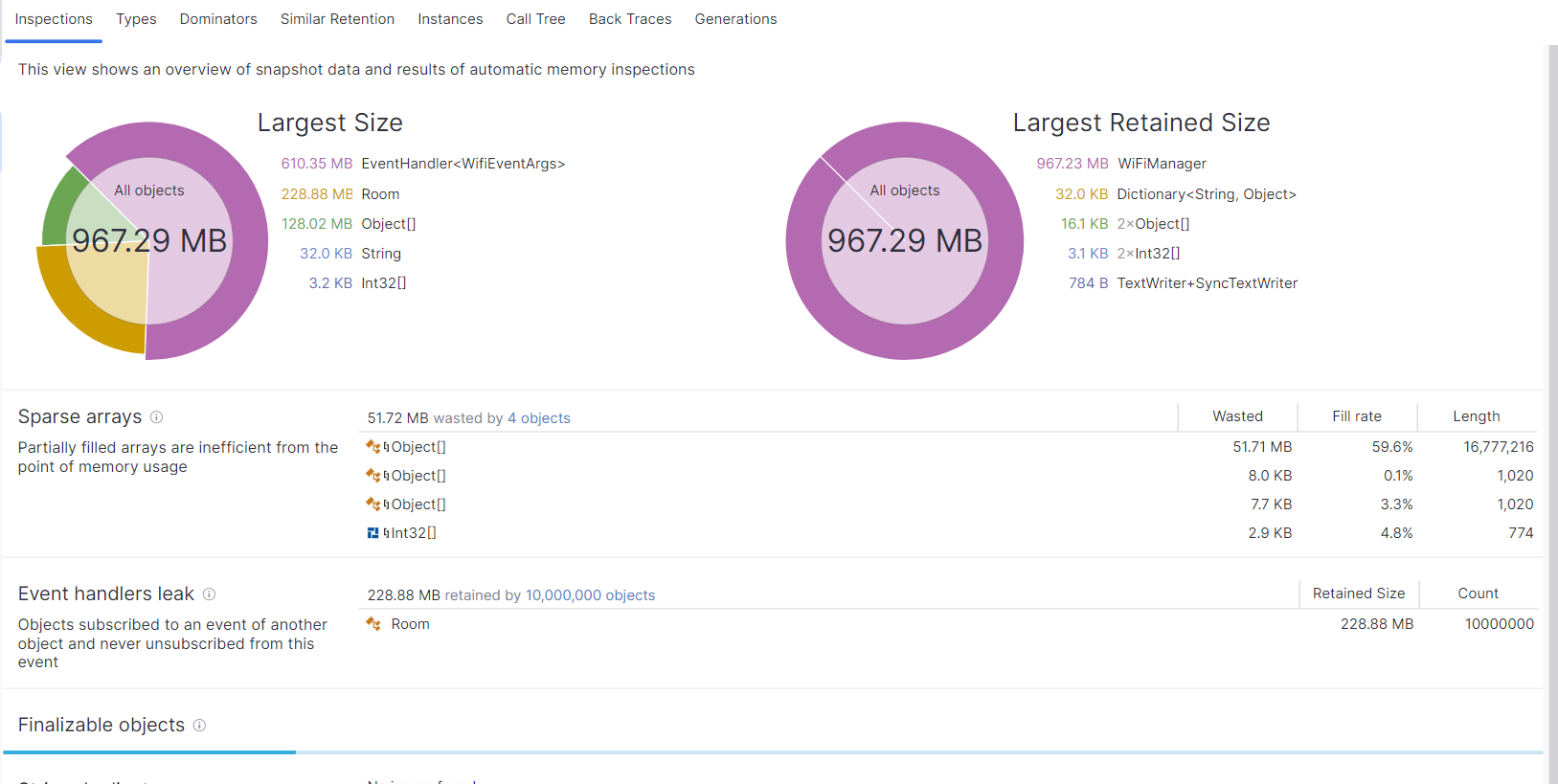Click the info icon next to Finalizable objects
Viewport: 1558px width, 784px height.
coord(199,726)
